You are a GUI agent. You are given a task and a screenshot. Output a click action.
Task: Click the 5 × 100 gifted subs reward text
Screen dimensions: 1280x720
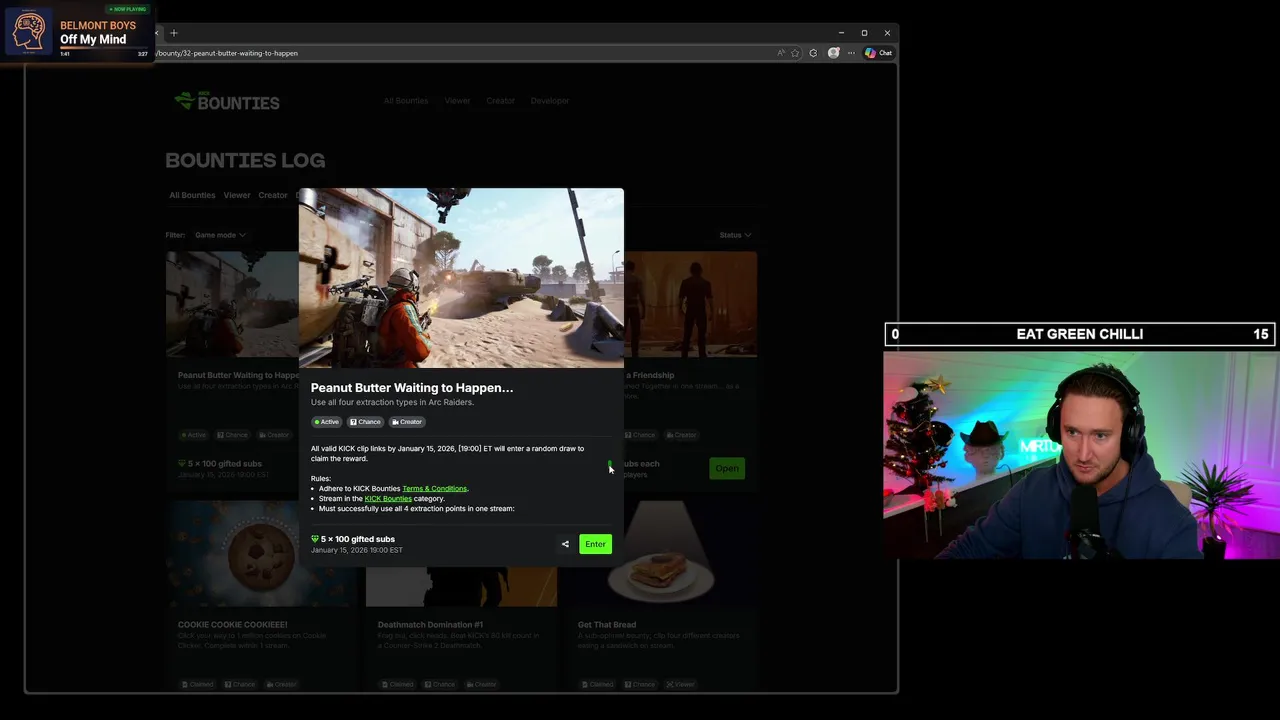[357, 539]
